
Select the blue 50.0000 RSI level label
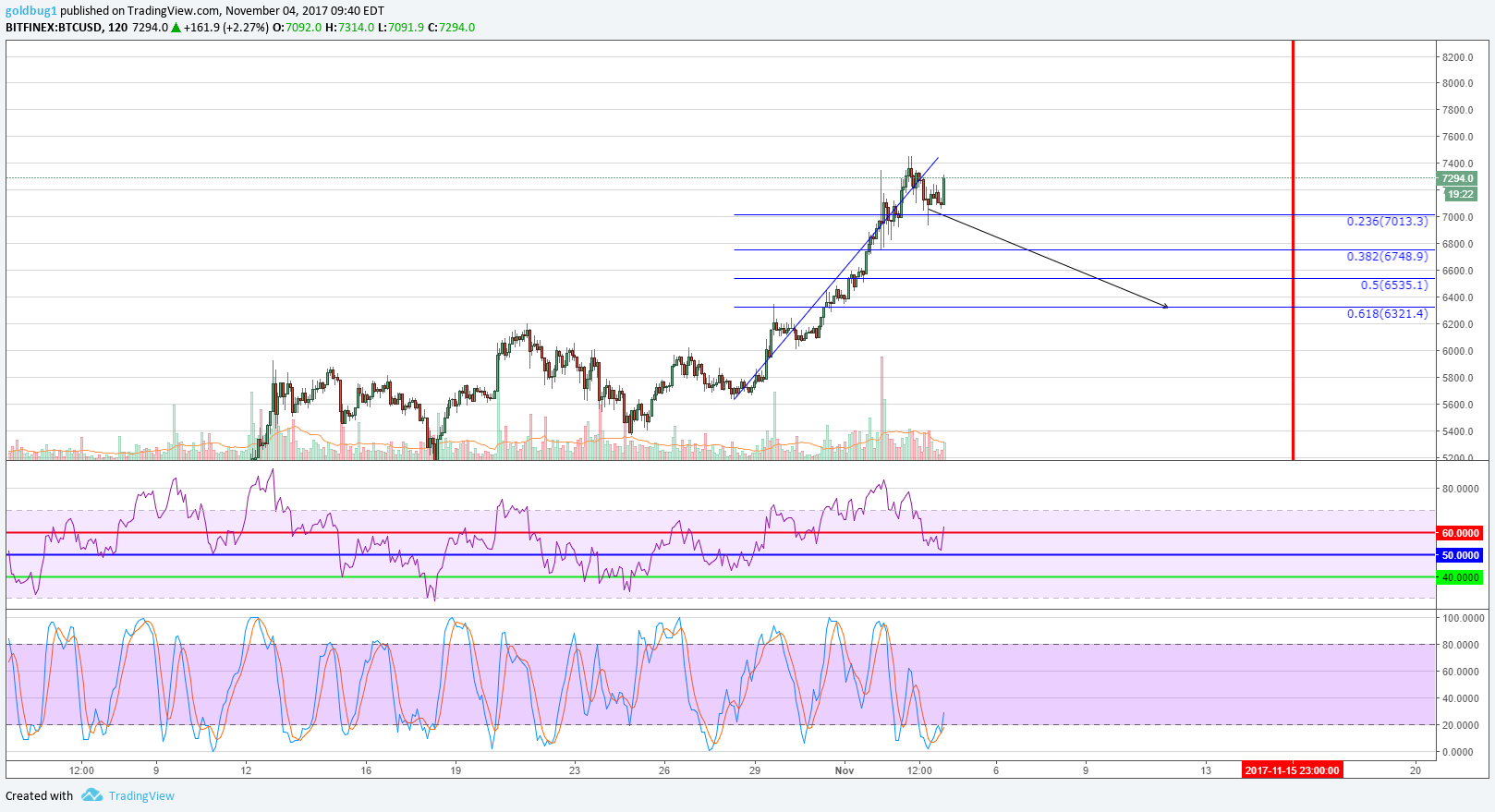click(x=1461, y=555)
